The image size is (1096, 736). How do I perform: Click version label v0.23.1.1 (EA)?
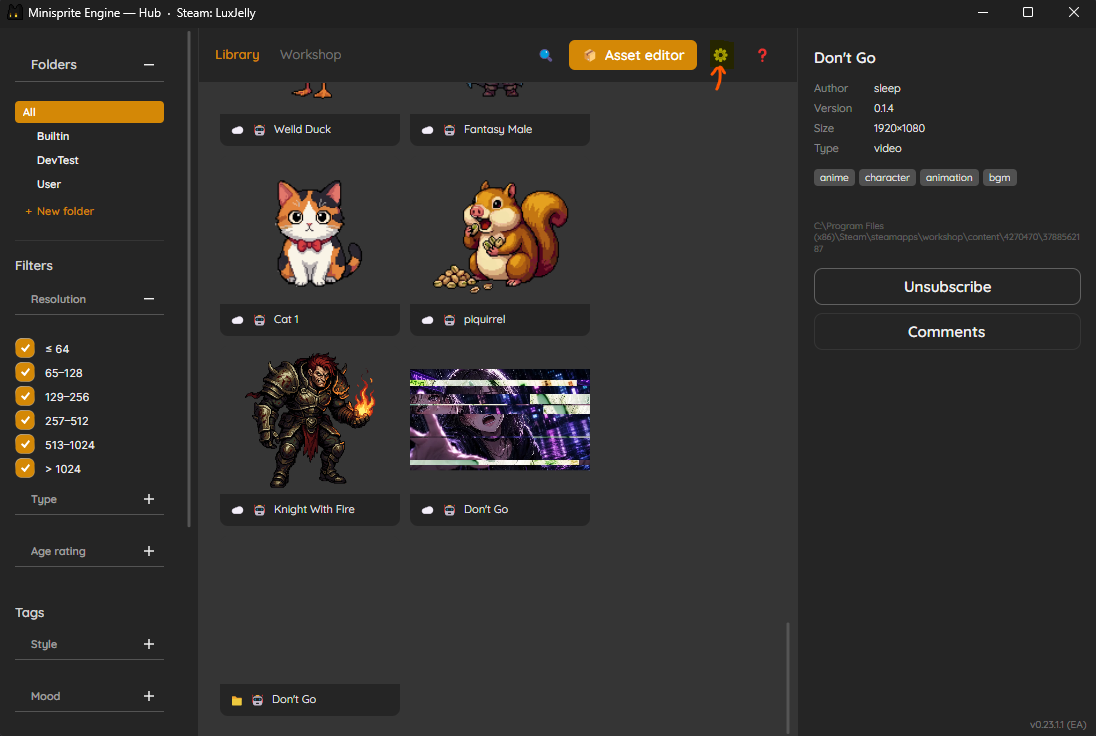click(1058, 725)
